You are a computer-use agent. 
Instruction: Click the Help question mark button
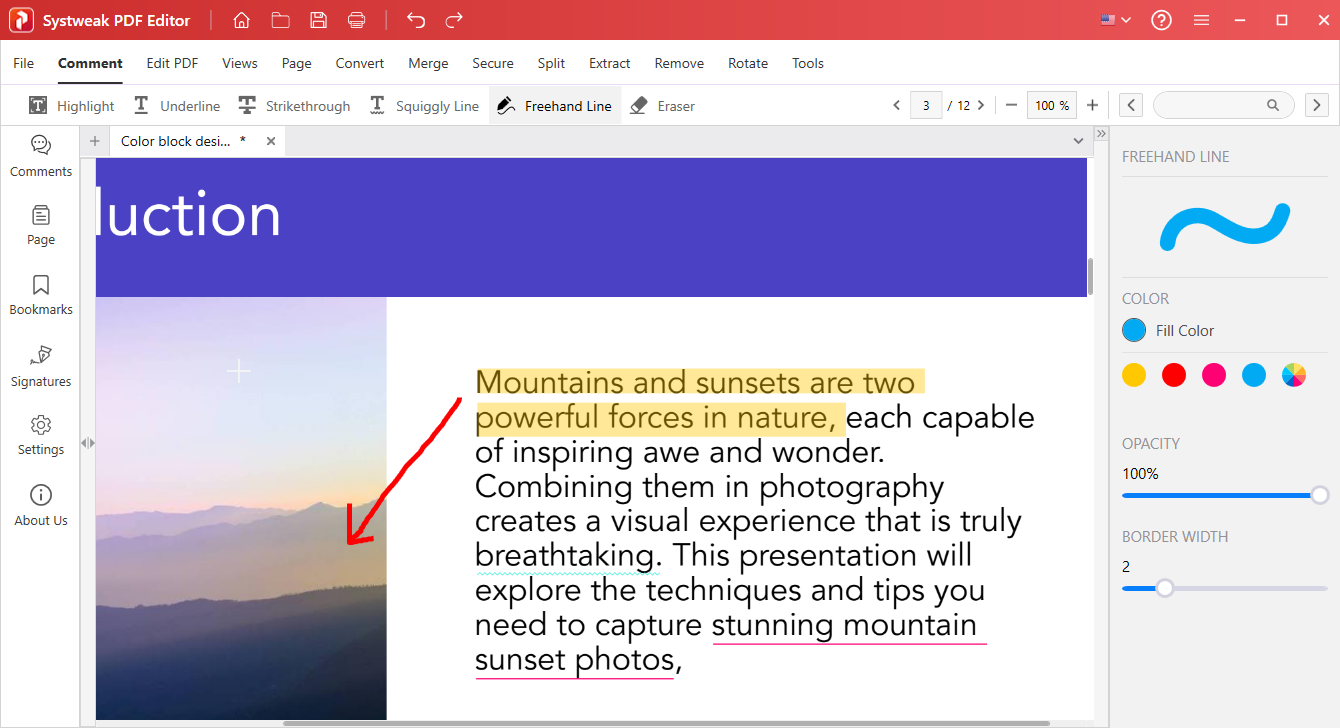pyautogui.click(x=1161, y=19)
